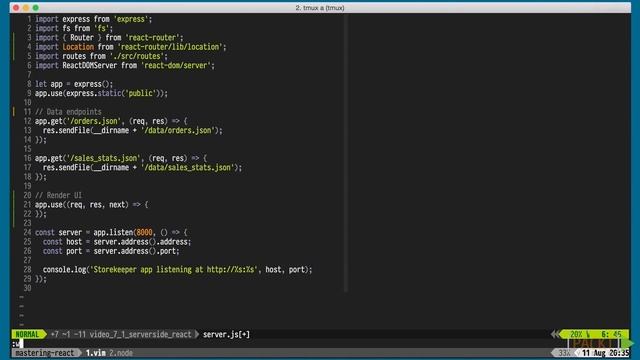This screenshot has width=640, height=360.
Task: Click the mastering-react tmux session name
Action: (44, 353)
